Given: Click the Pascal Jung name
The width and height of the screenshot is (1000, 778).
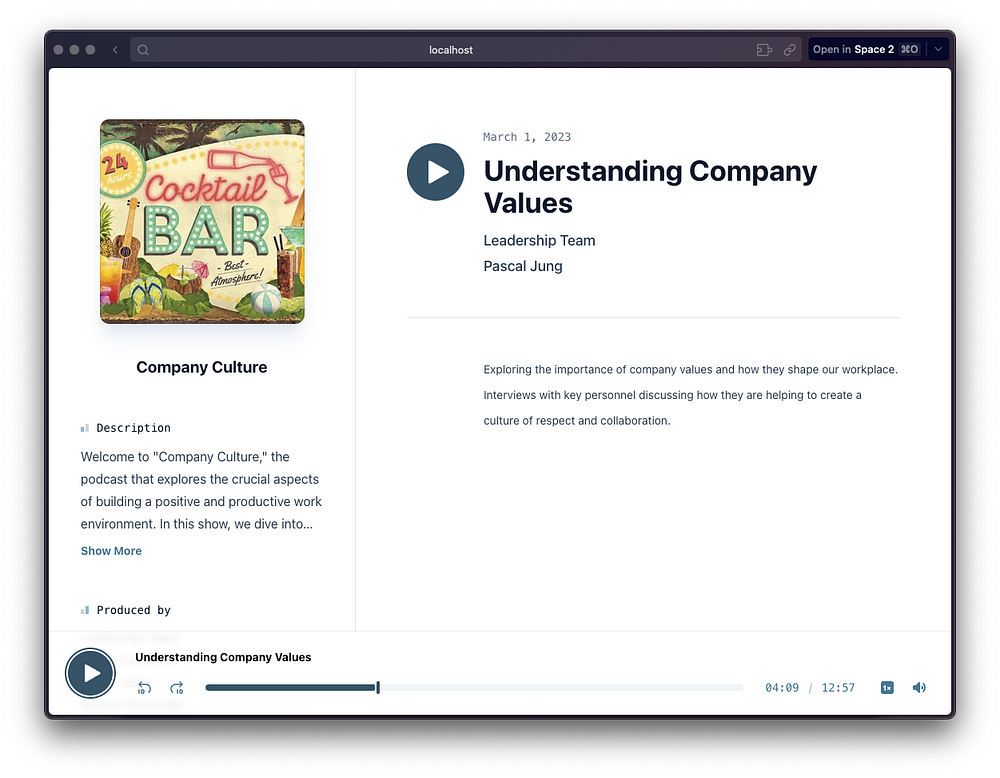Looking at the screenshot, I should (x=522, y=266).
